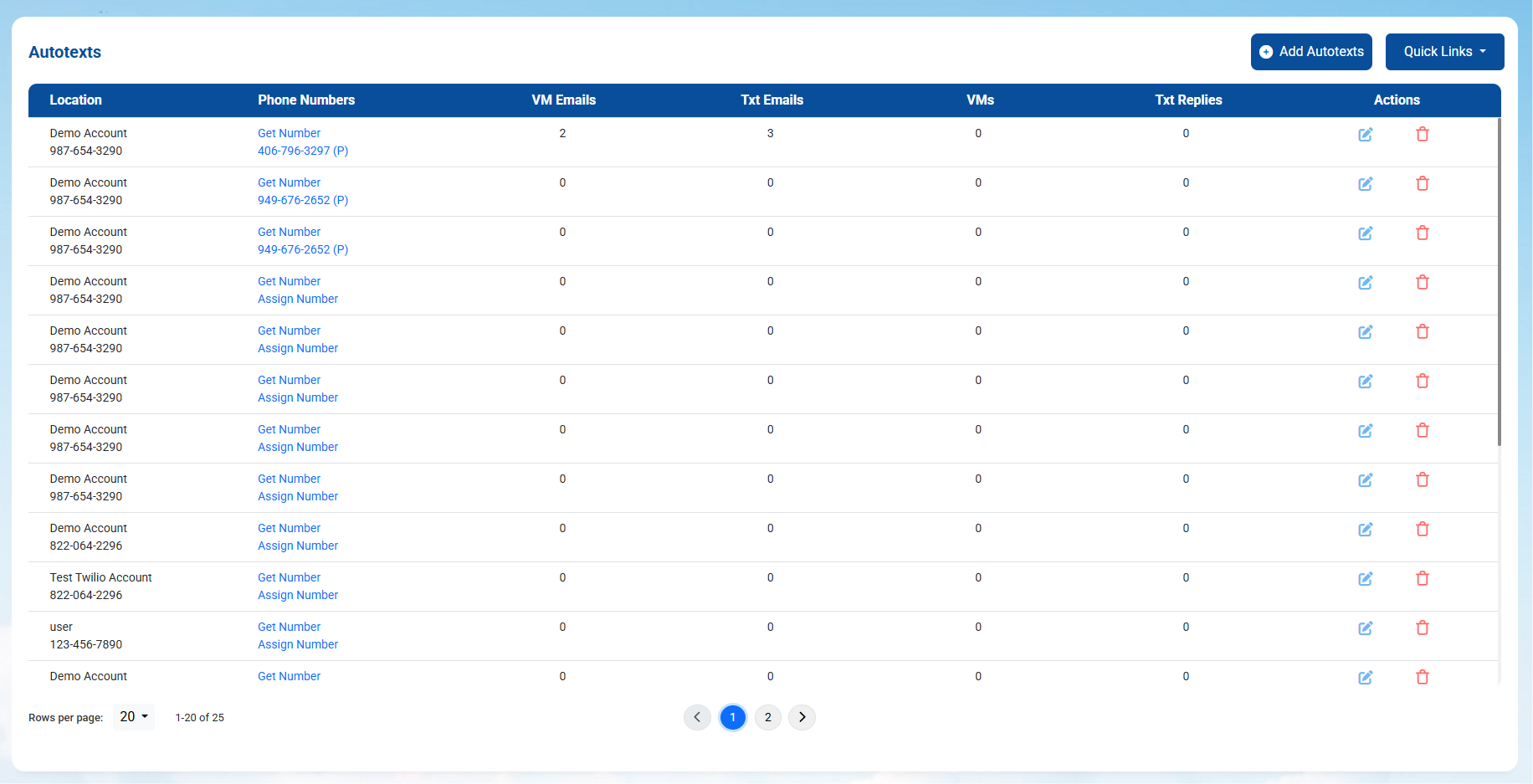Delete the Test Twilio Account autotext
This screenshot has height=784, width=1533.
pyautogui.click(x=1422, y=578)
